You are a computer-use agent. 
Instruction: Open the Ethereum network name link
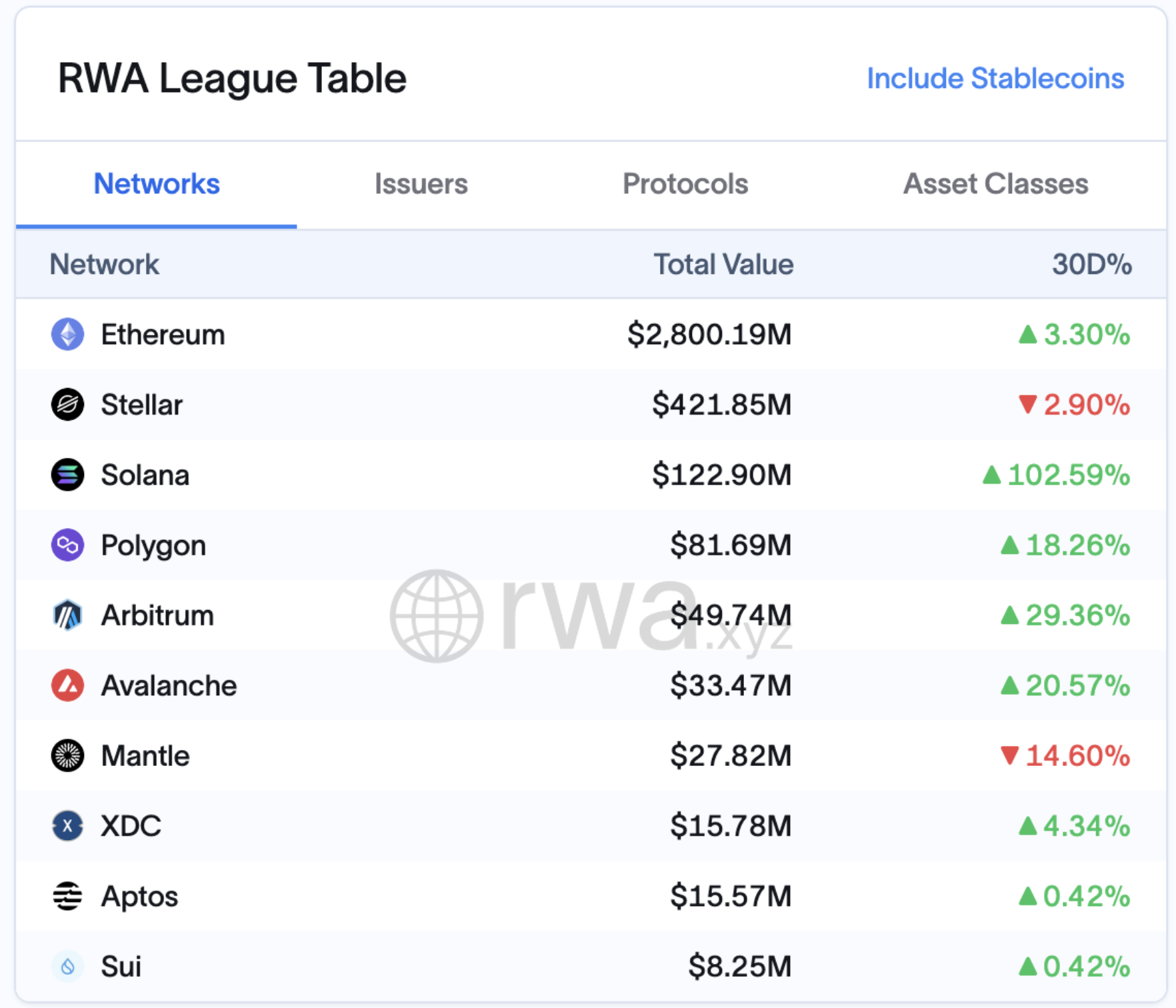(163, 335)
